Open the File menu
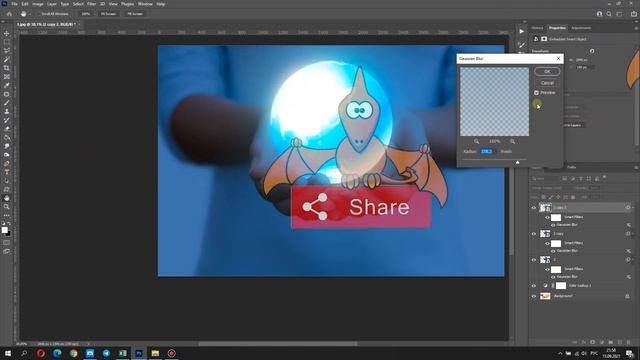This screenshot has height=360, width=640. click(14, 4)
